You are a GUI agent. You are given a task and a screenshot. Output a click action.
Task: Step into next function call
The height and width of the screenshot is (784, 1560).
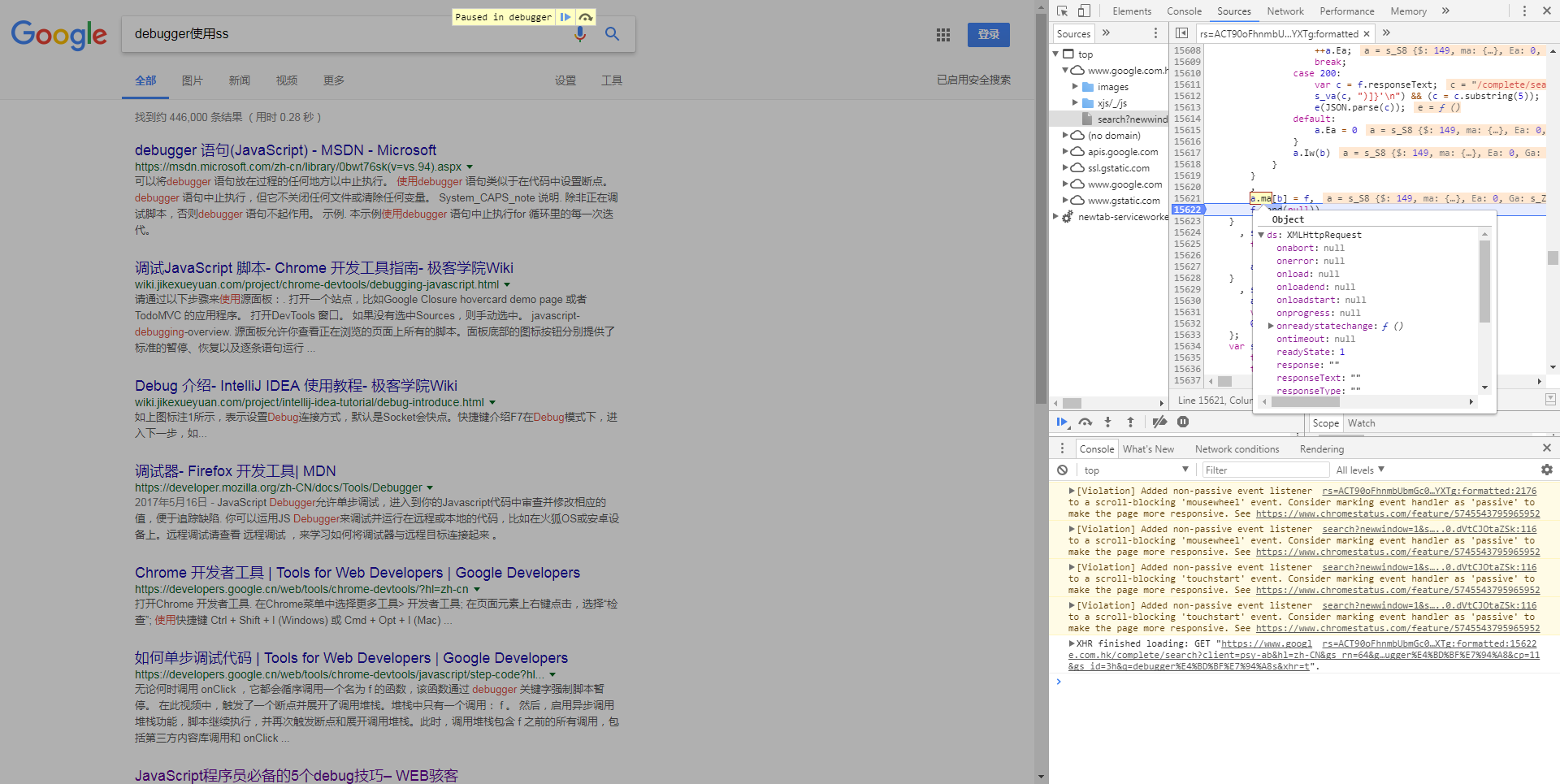coord(1108,422)
